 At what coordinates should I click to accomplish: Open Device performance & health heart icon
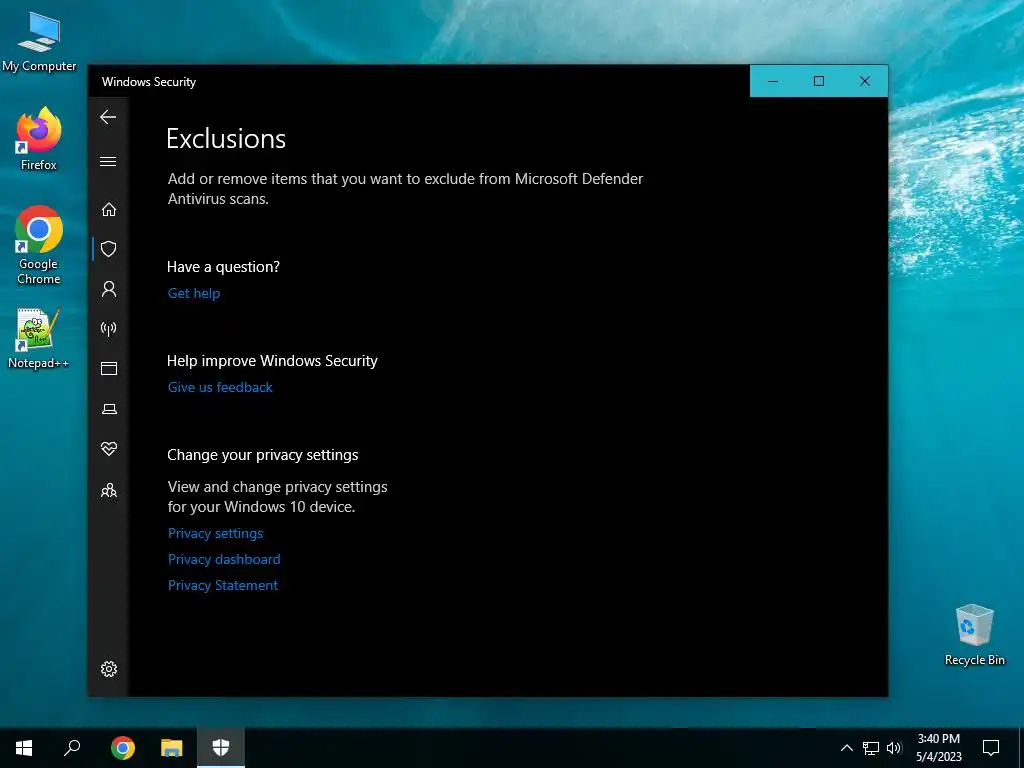(109, 449)
